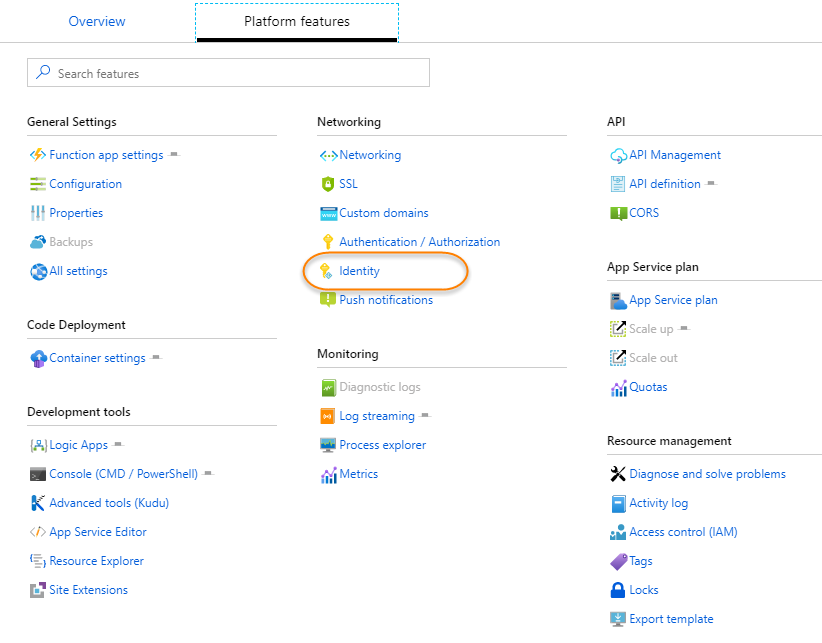Switch to the Overview tab
The height and width of the screenshot is (643, 822).
pos(97,21)
